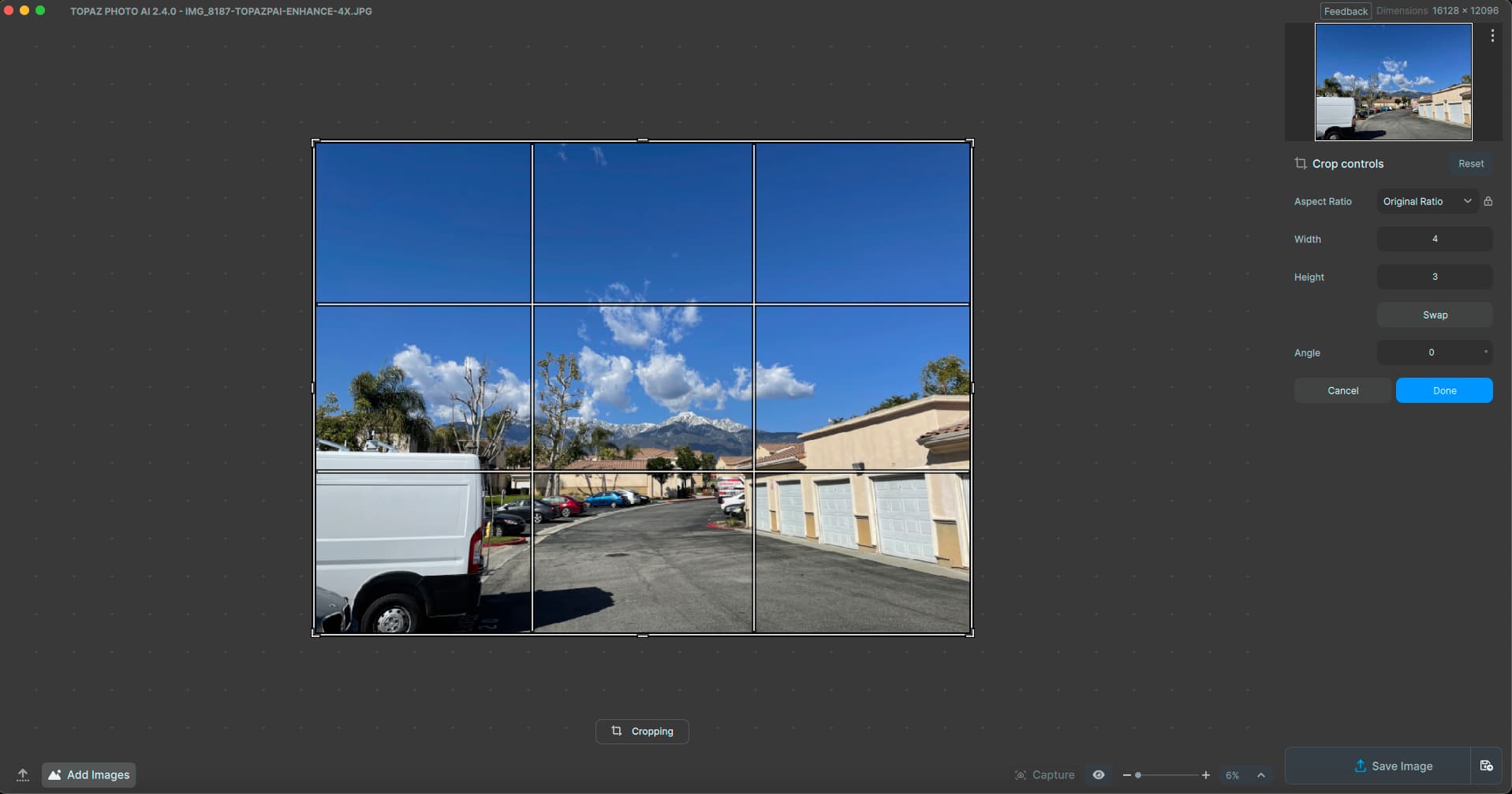Swap the width and height values

tap(1434, 315)
